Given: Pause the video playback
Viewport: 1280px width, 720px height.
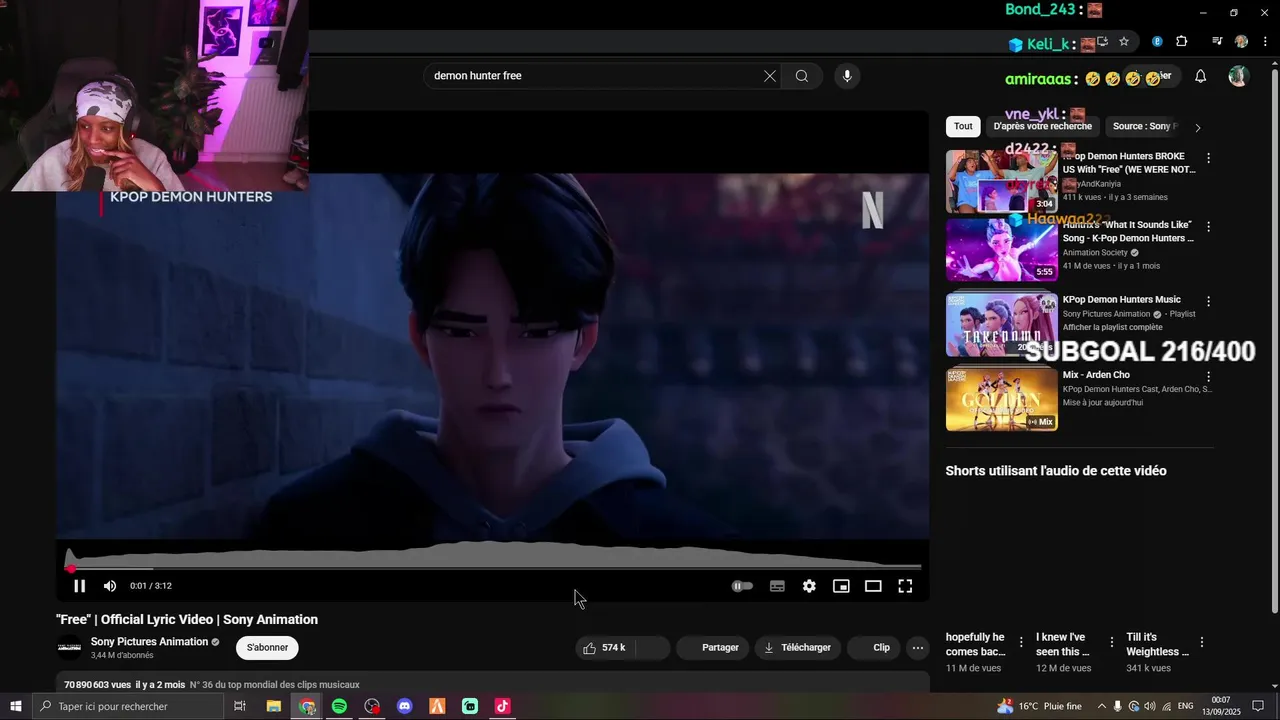Looking at the screenshot, I should (x=79, y=586).
